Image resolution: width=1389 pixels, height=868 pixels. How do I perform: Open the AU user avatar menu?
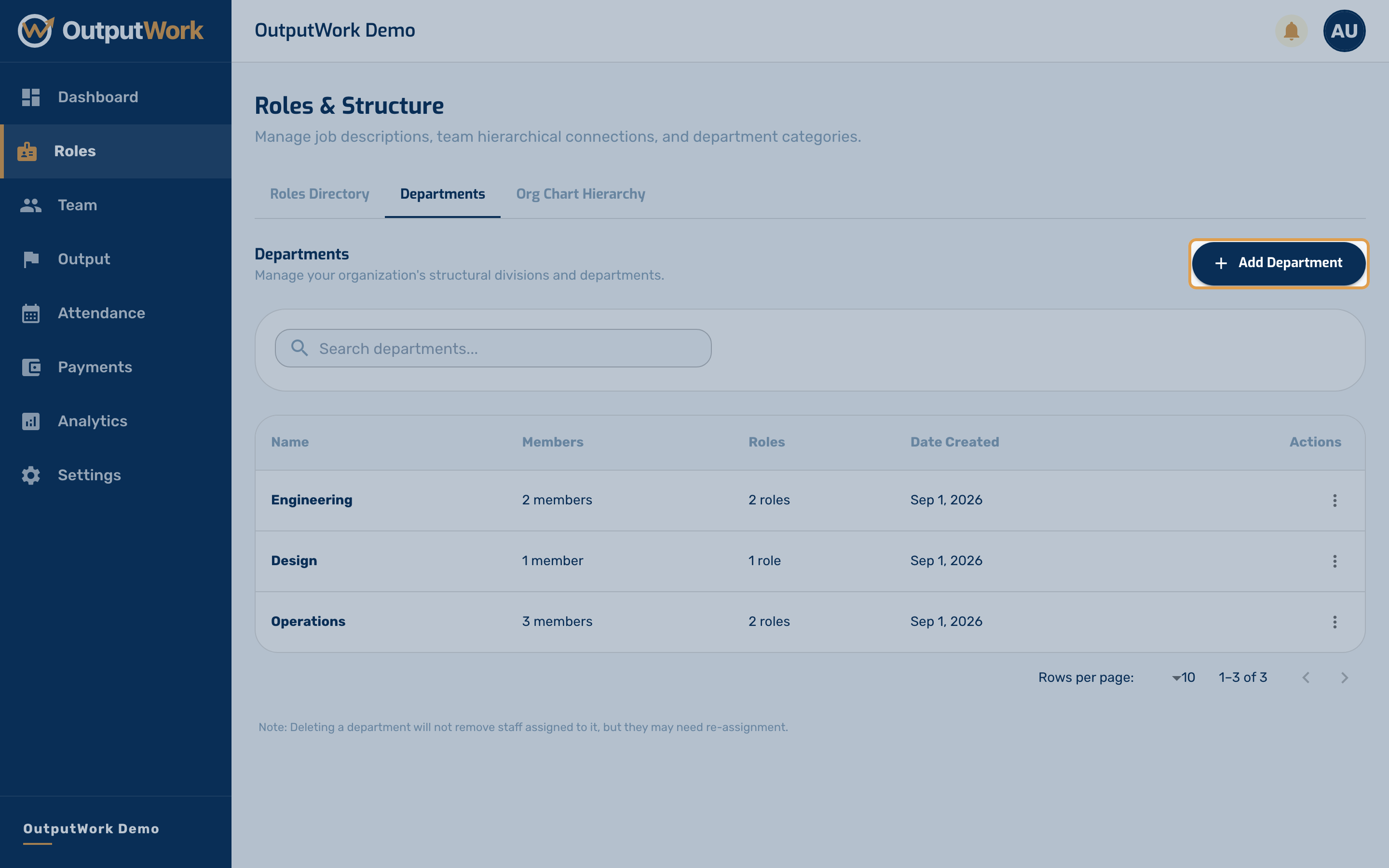click(x=1344, y=30)
